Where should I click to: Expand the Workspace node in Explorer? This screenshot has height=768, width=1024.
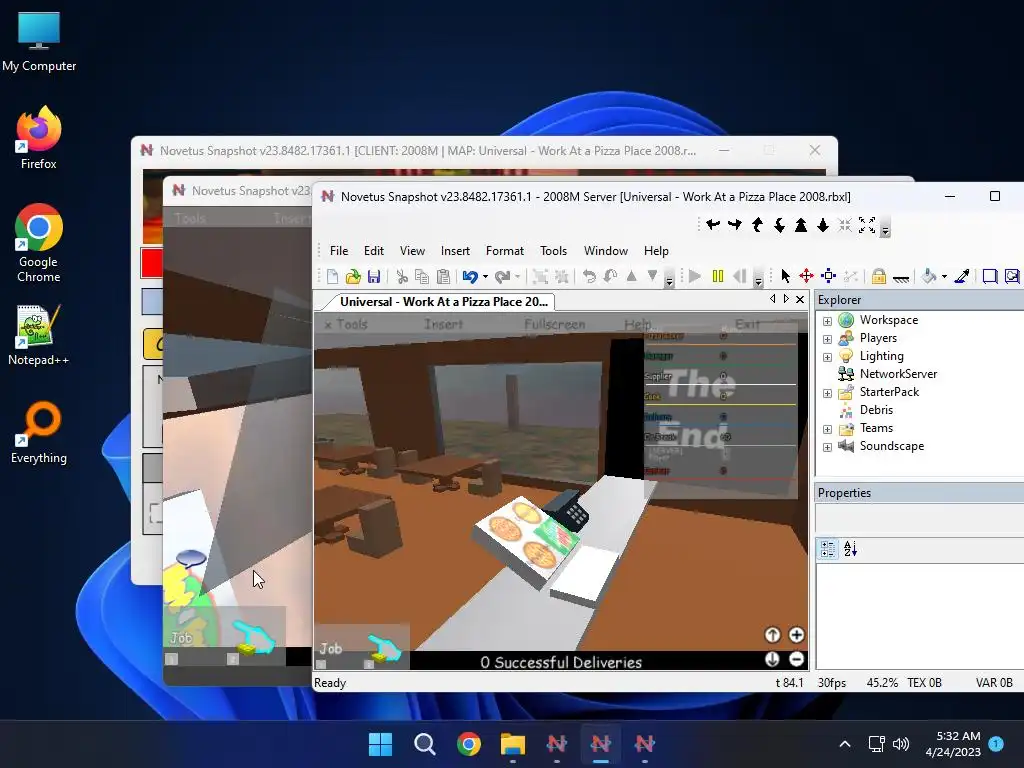[x=827, y=321]
